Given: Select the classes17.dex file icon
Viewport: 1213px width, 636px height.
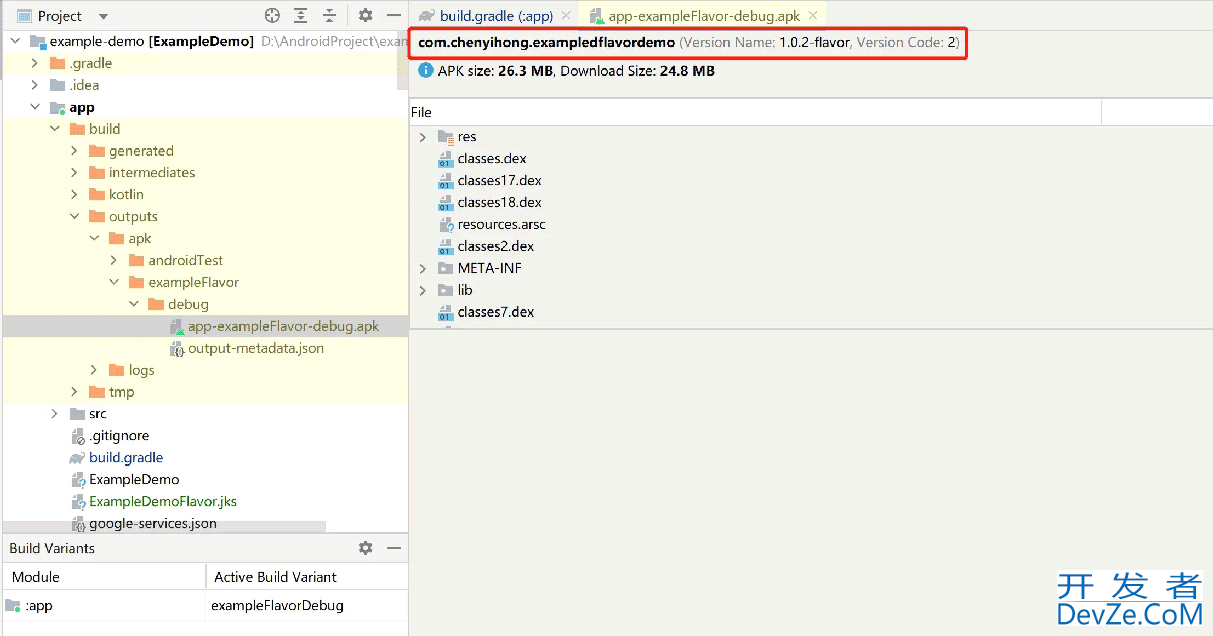Looking at the screenshot, I should click(x=446, y=181).
